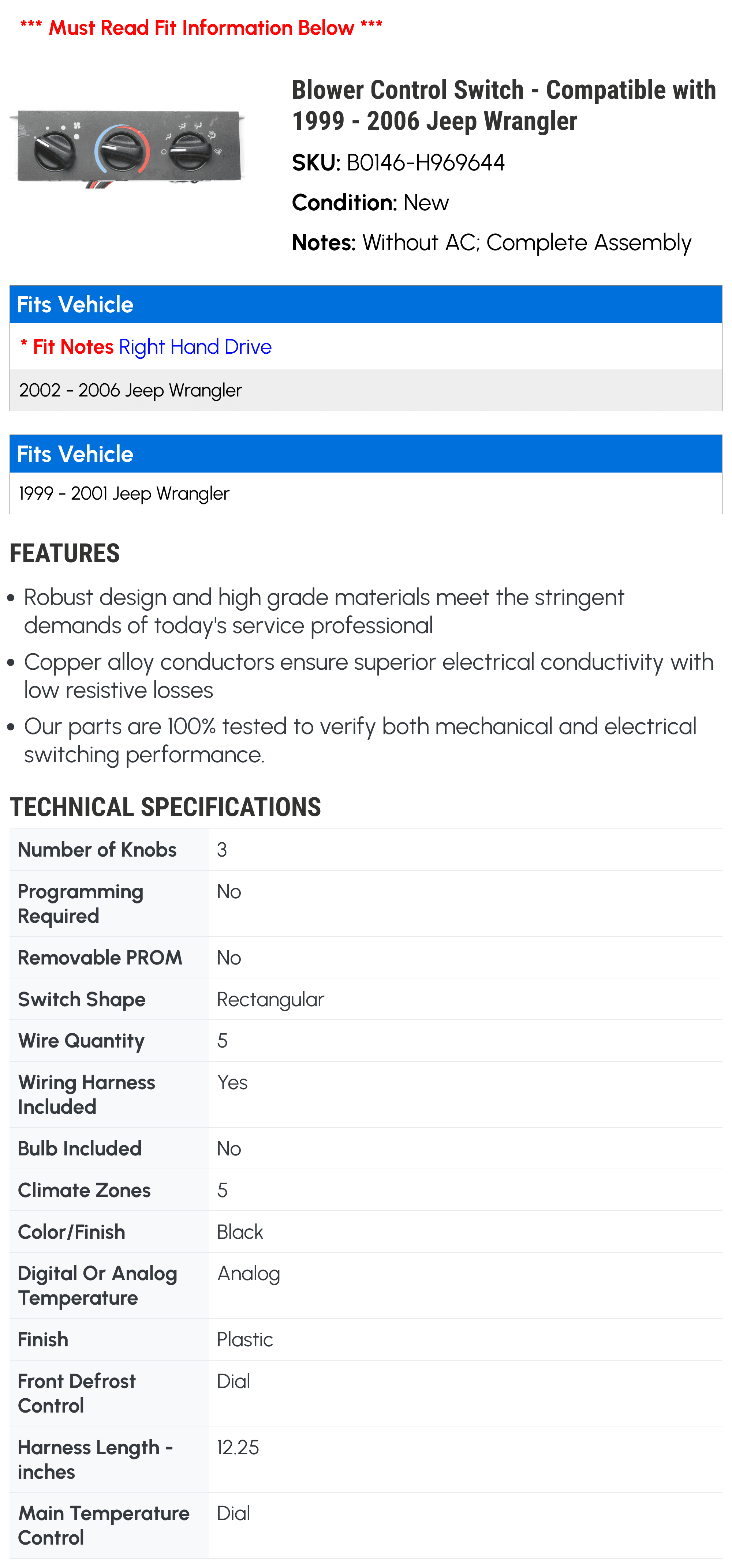Viewport: 732px width, 1568px height.
Task: Select the second Fits Vehicle blue header
Action: click(366, 454)
